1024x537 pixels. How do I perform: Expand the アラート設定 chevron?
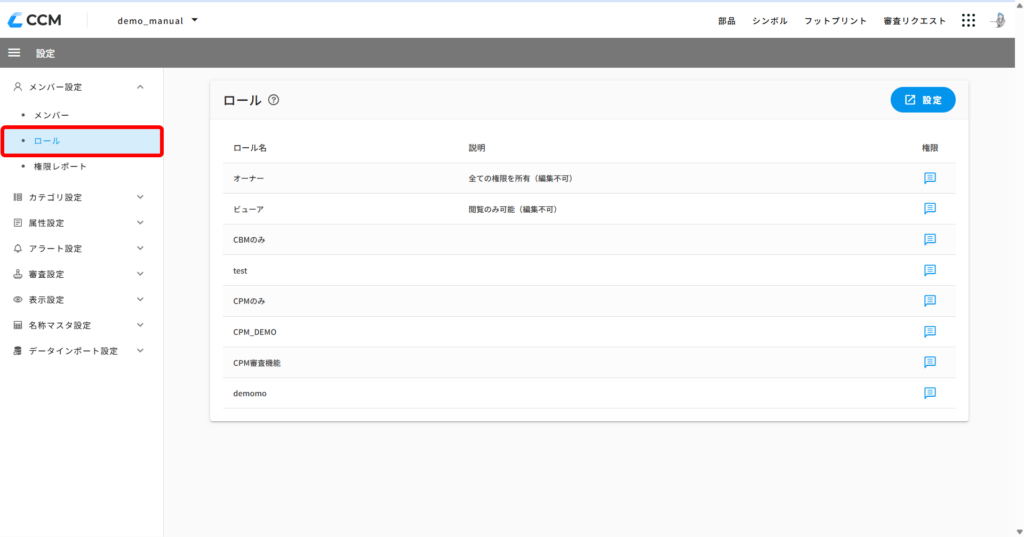(x=140, y=248)
